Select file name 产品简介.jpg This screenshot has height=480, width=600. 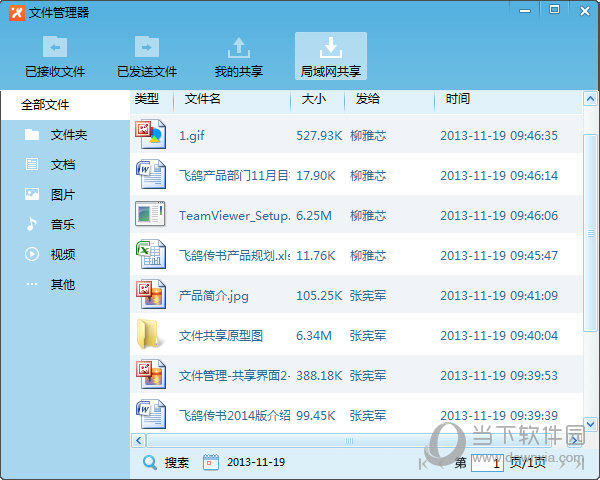pos(214,296)
